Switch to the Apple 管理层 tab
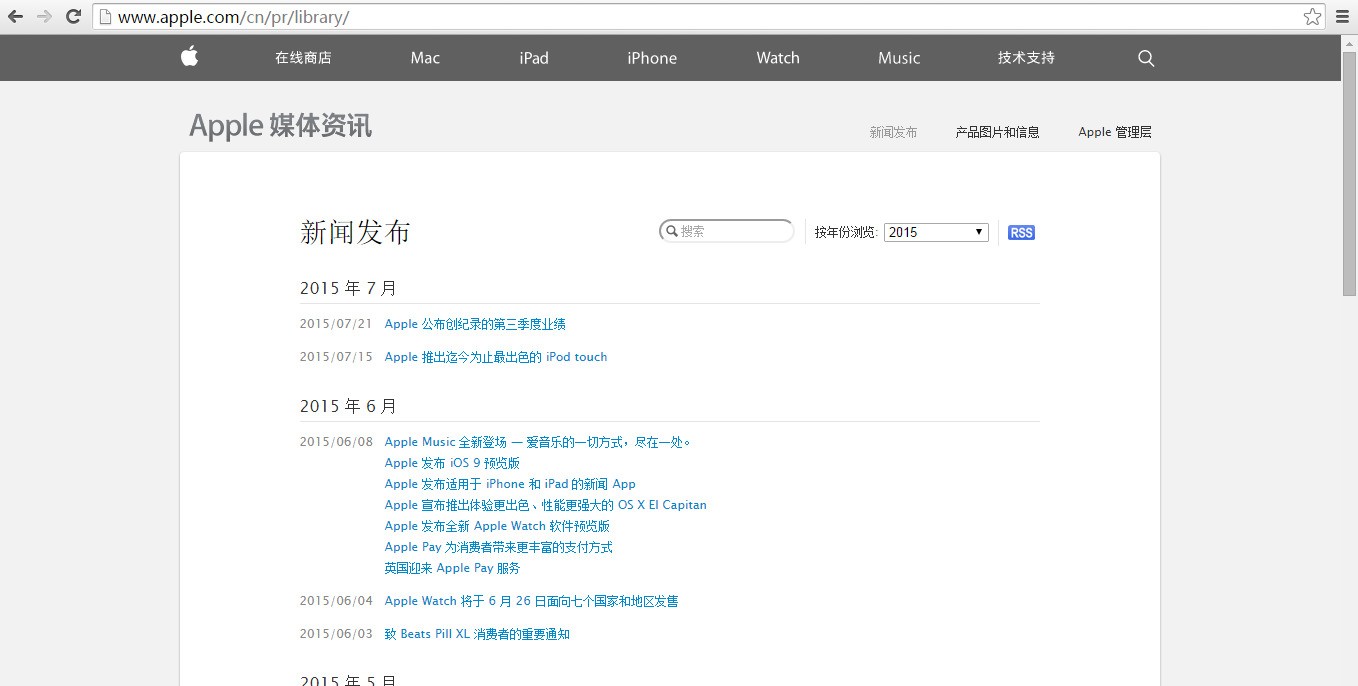 click(x=1114, y=132)
